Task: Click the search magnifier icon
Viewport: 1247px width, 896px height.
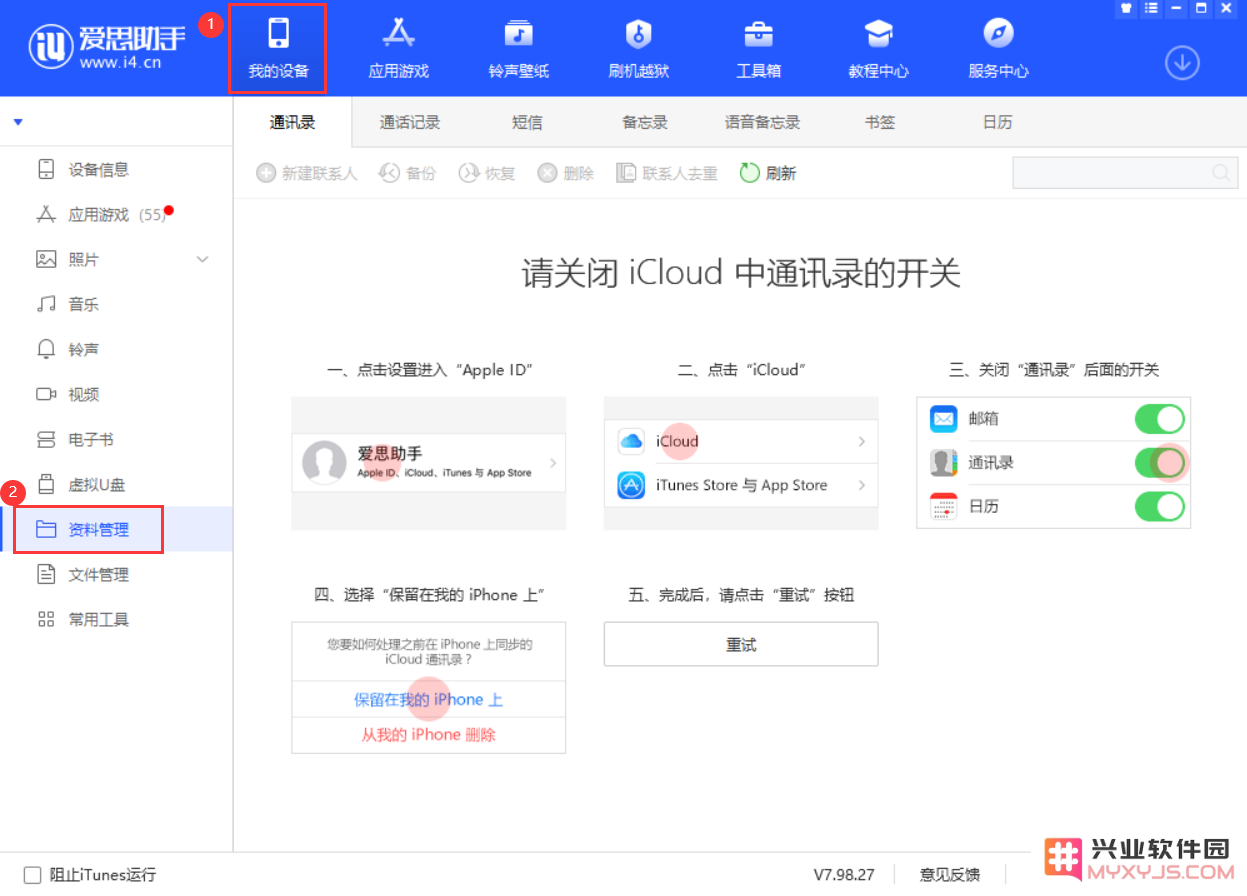Action: [x=1222, y=173]
